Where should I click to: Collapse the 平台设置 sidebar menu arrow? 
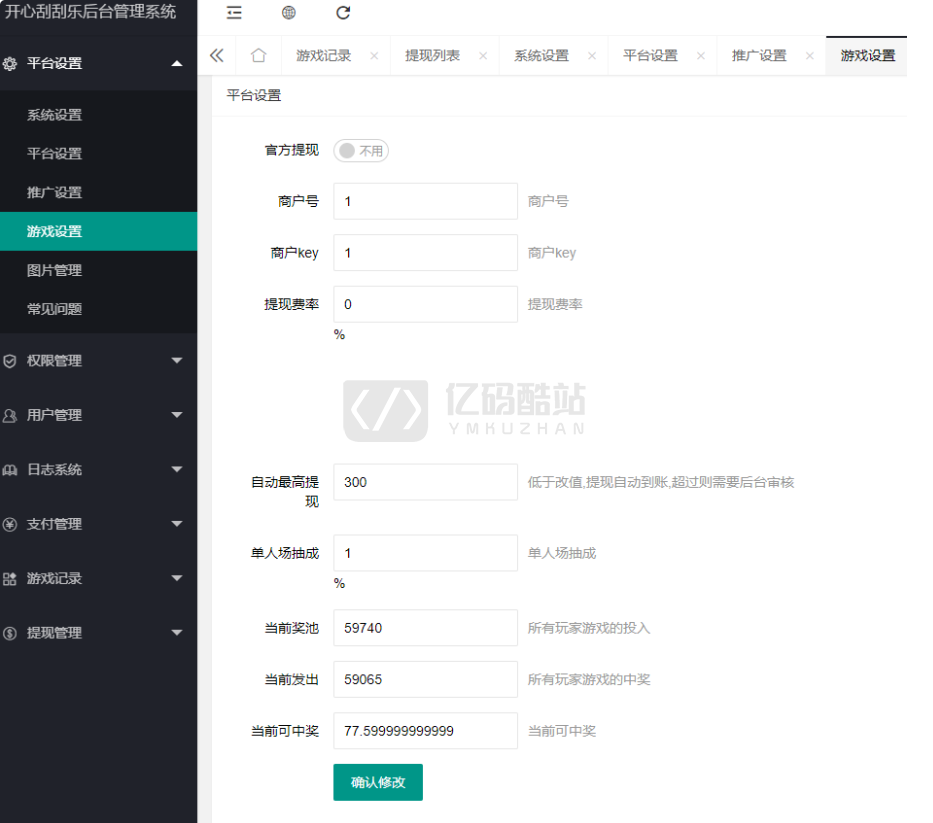pos(177,63)
